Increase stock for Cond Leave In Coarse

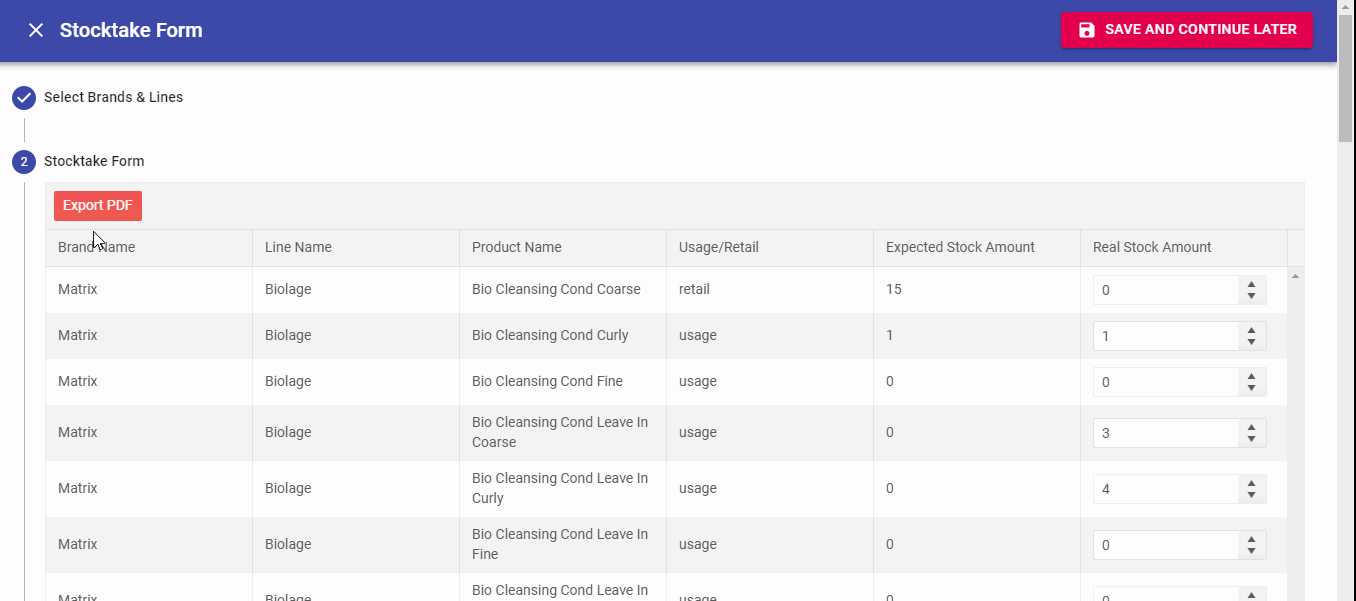click(x=1251, y=427)
